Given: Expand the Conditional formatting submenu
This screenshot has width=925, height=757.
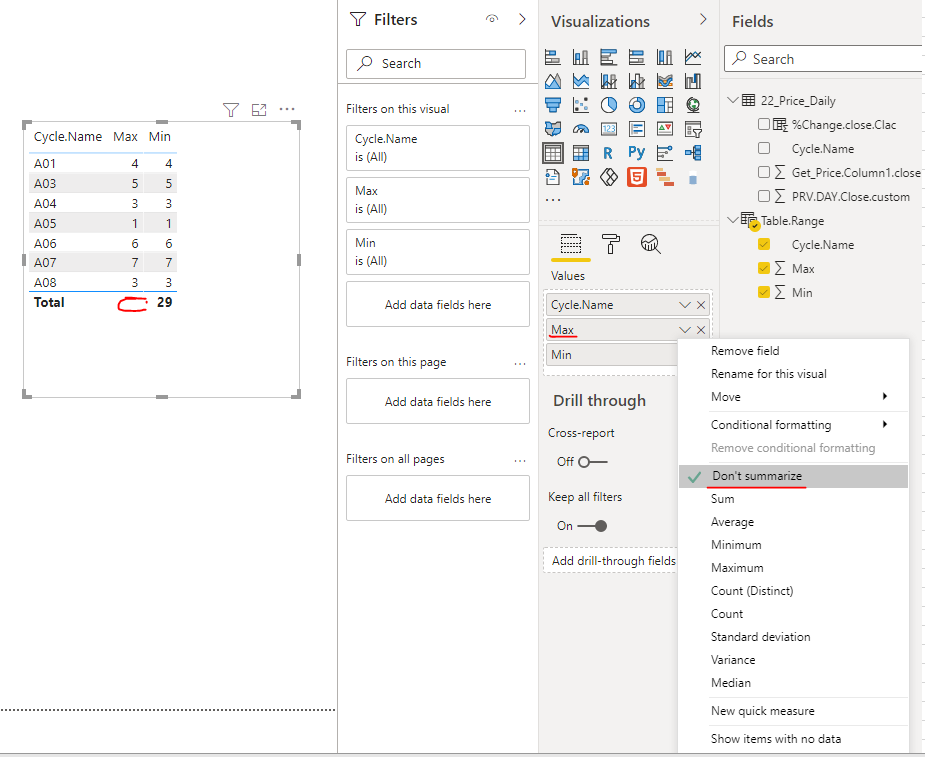Looking at the screenshot, I should 793,425.
